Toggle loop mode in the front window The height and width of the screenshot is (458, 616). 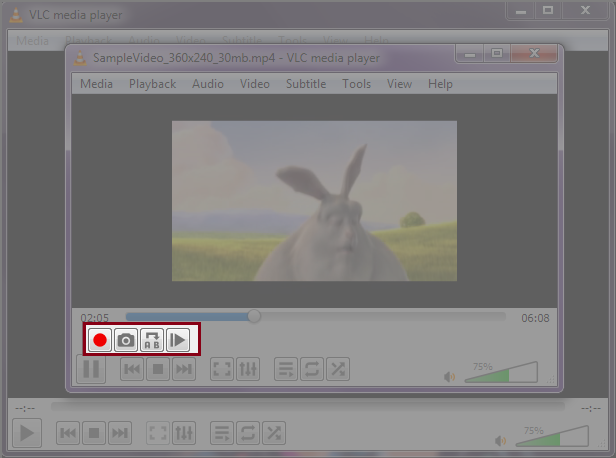click(312, 369)
